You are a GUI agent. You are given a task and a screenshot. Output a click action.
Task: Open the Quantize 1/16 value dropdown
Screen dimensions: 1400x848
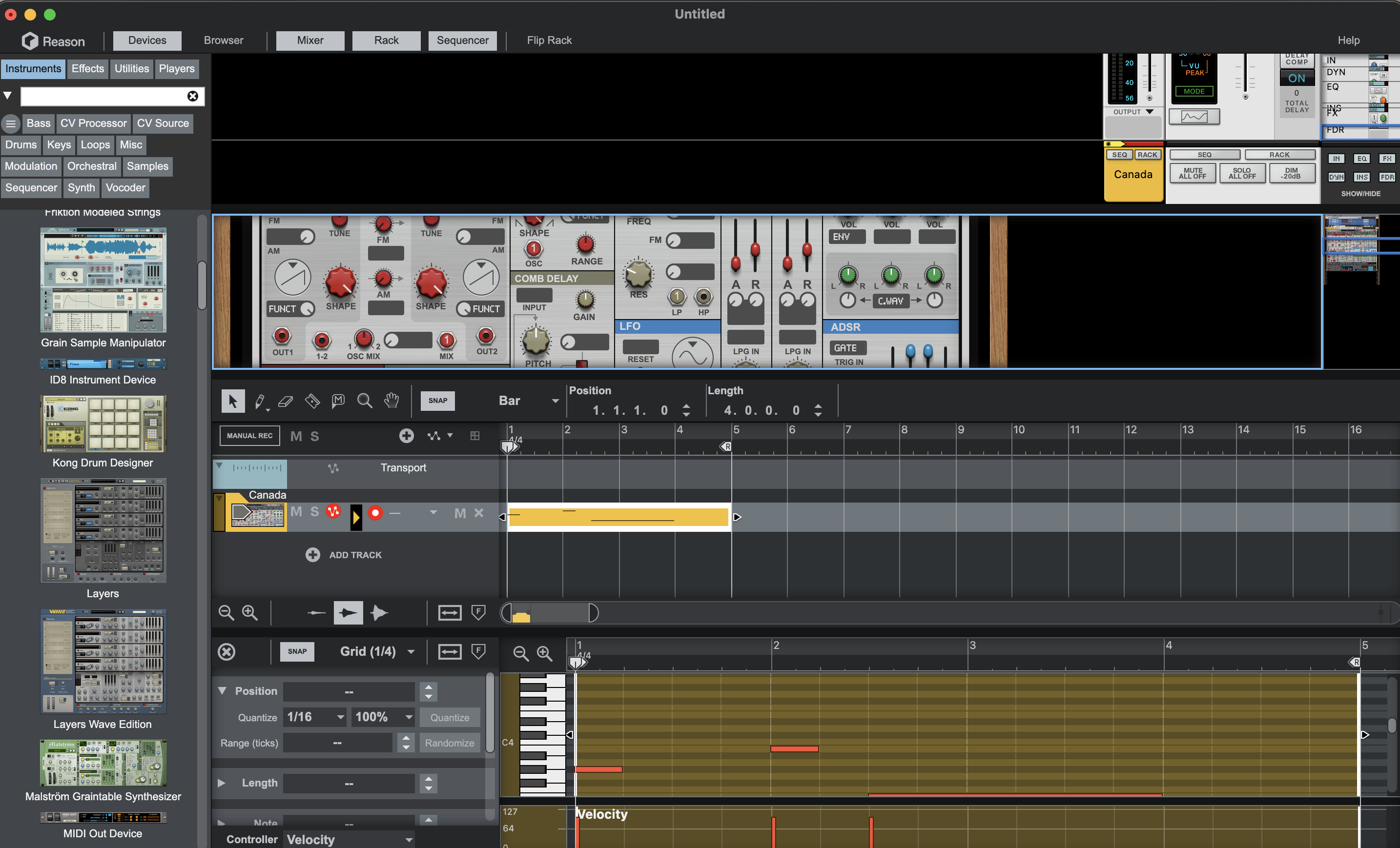pyautogui.click(x=316, y=717)
